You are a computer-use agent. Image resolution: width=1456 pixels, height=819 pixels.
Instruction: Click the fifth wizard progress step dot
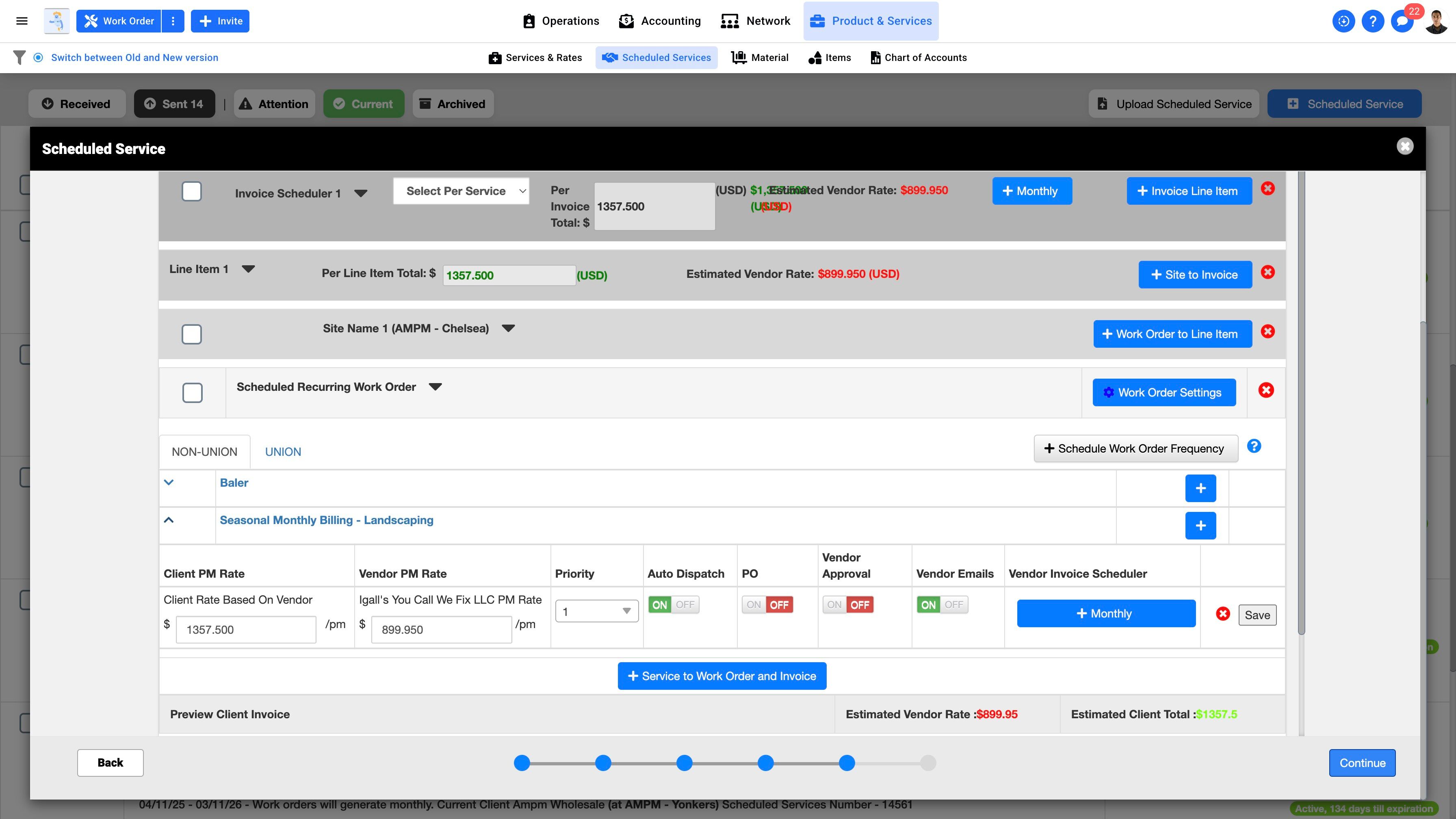tap(847, 763)
